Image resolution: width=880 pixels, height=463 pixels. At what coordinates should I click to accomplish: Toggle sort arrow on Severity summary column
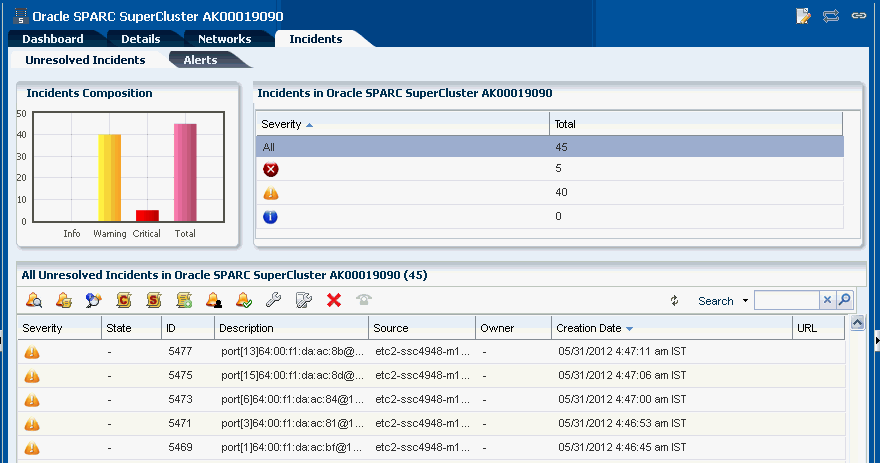coord(309,125)
